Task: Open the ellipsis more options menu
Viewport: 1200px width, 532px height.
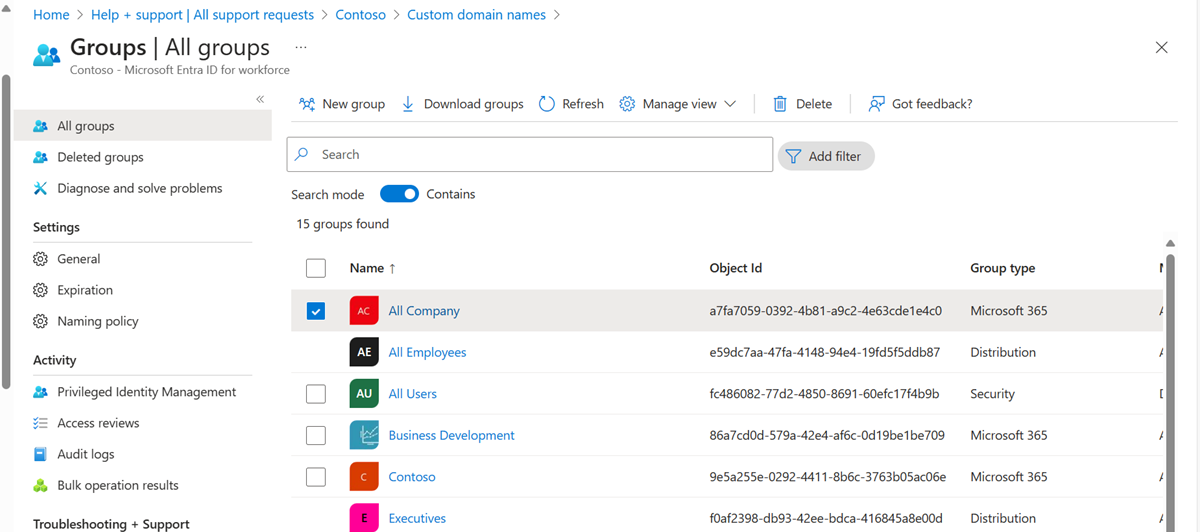Action: [x=300, y=47]
